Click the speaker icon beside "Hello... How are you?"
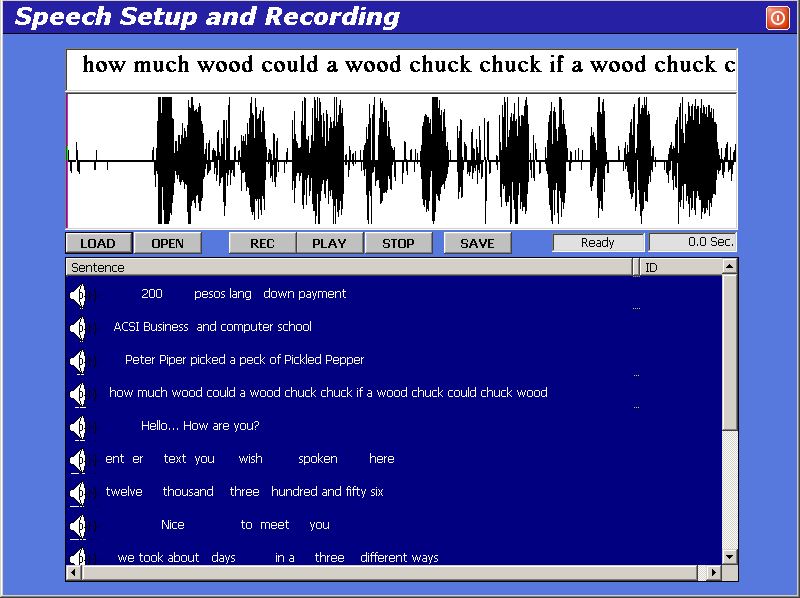 [x=78, y=428]
